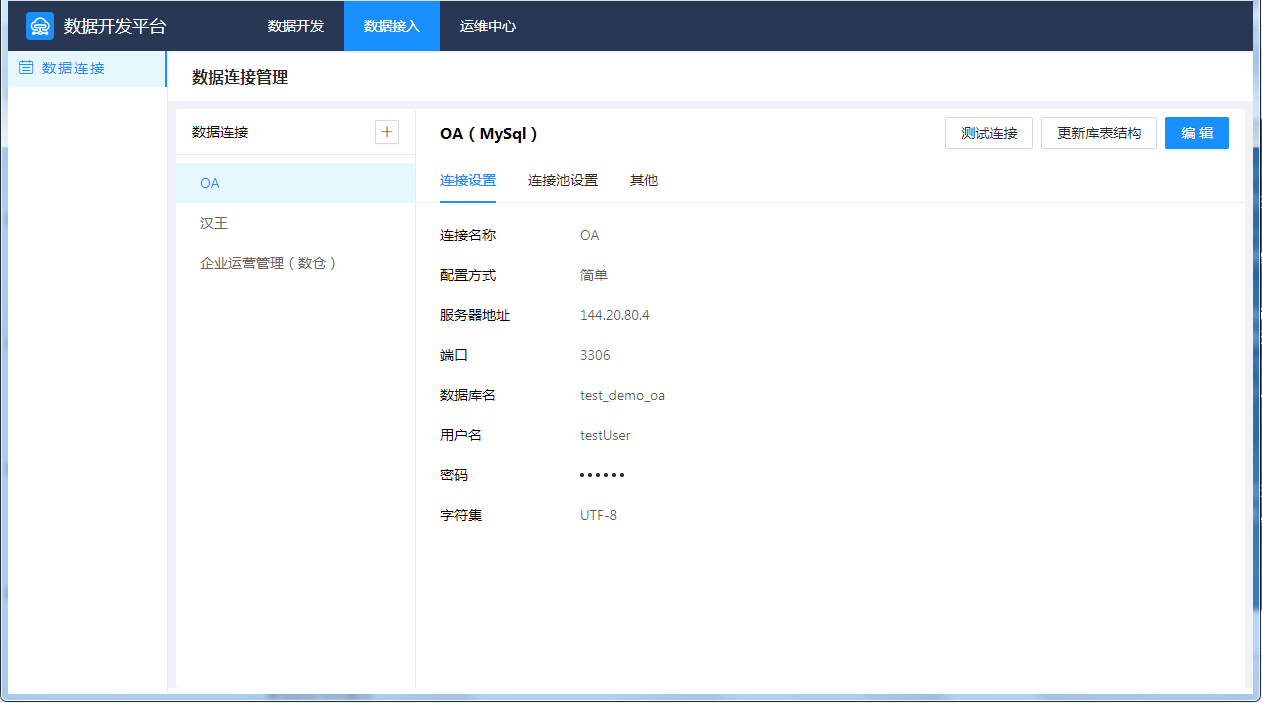The height and width of the screenshot is (703, 1262).
Task: Click the 数据连接 sidebar menu label
Action: point(73,68)
